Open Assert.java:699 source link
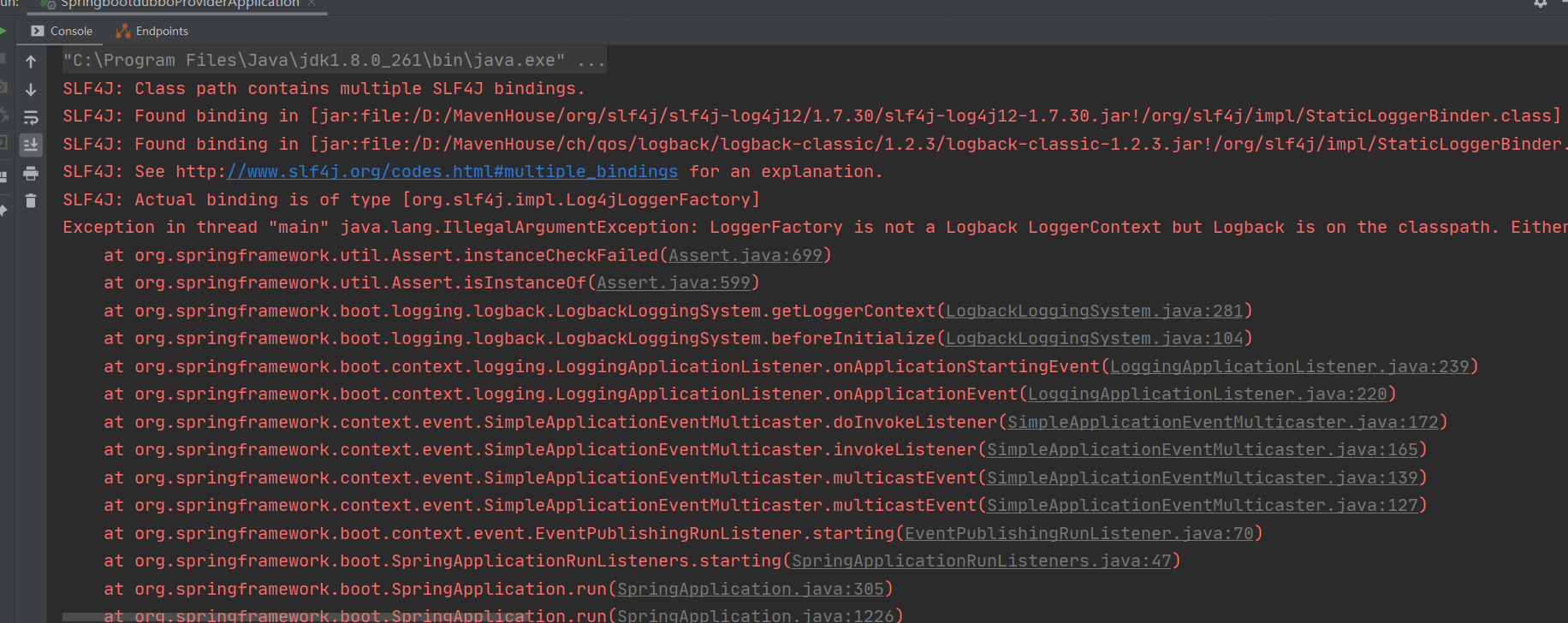The image size is (1568, 623). pos(745,255)
